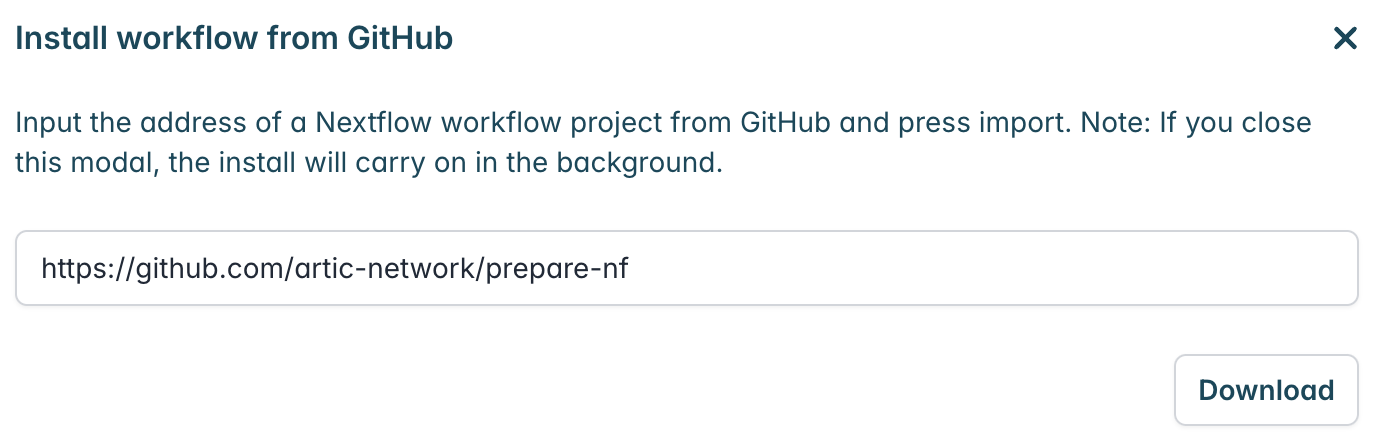The image size is (1381, 440).
Task: Click the empty area of the URL field
Action: coord(990,268)
